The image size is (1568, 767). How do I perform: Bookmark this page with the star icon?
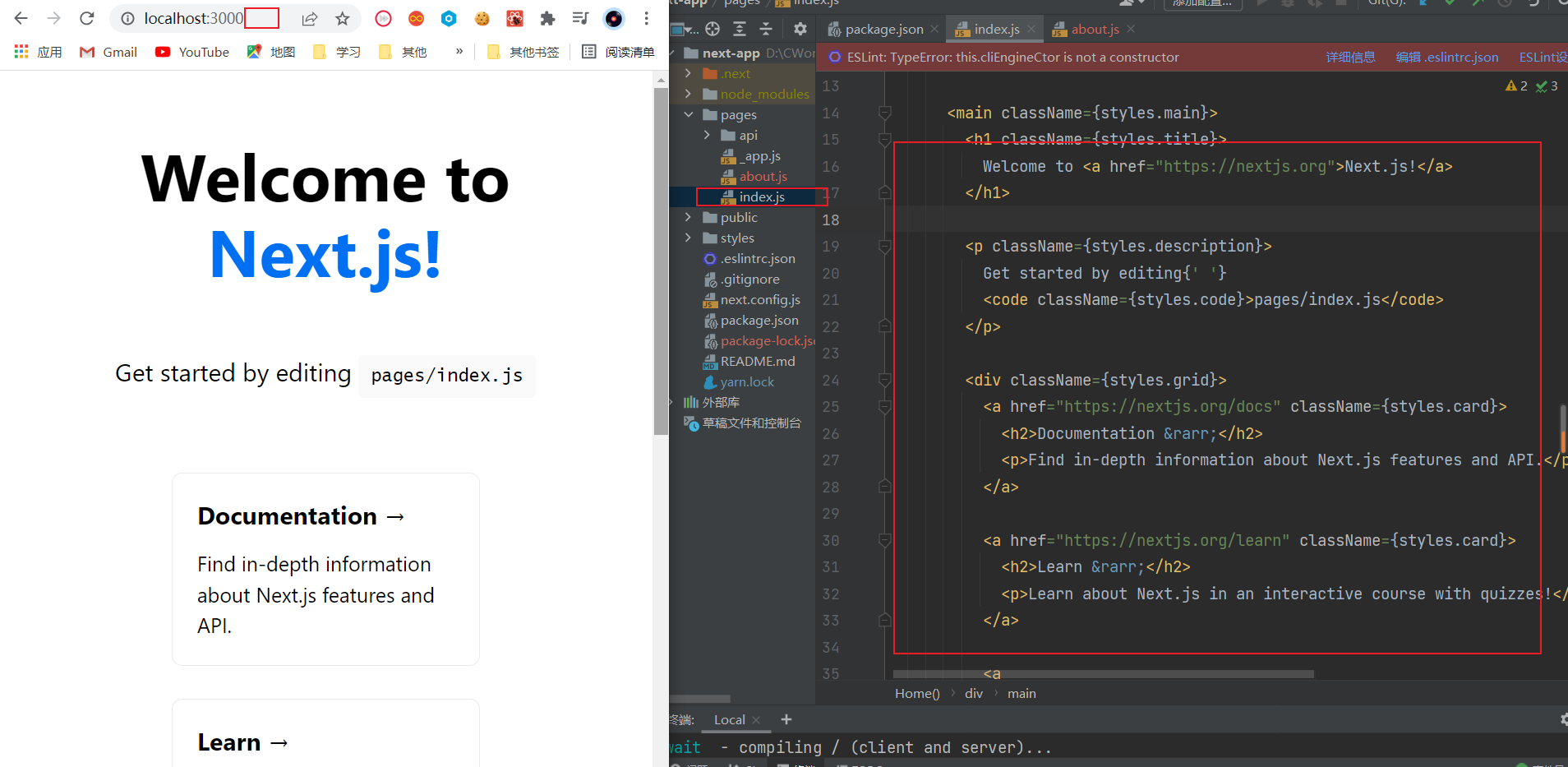[343, 18]
